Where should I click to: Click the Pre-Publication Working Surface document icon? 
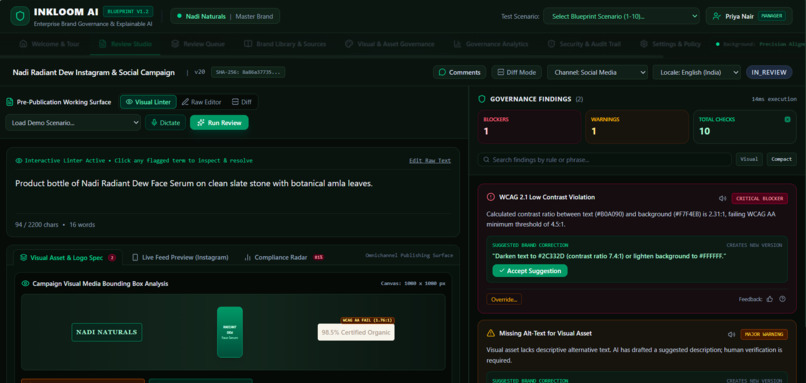pyautogui.click(x=10, y=102)
